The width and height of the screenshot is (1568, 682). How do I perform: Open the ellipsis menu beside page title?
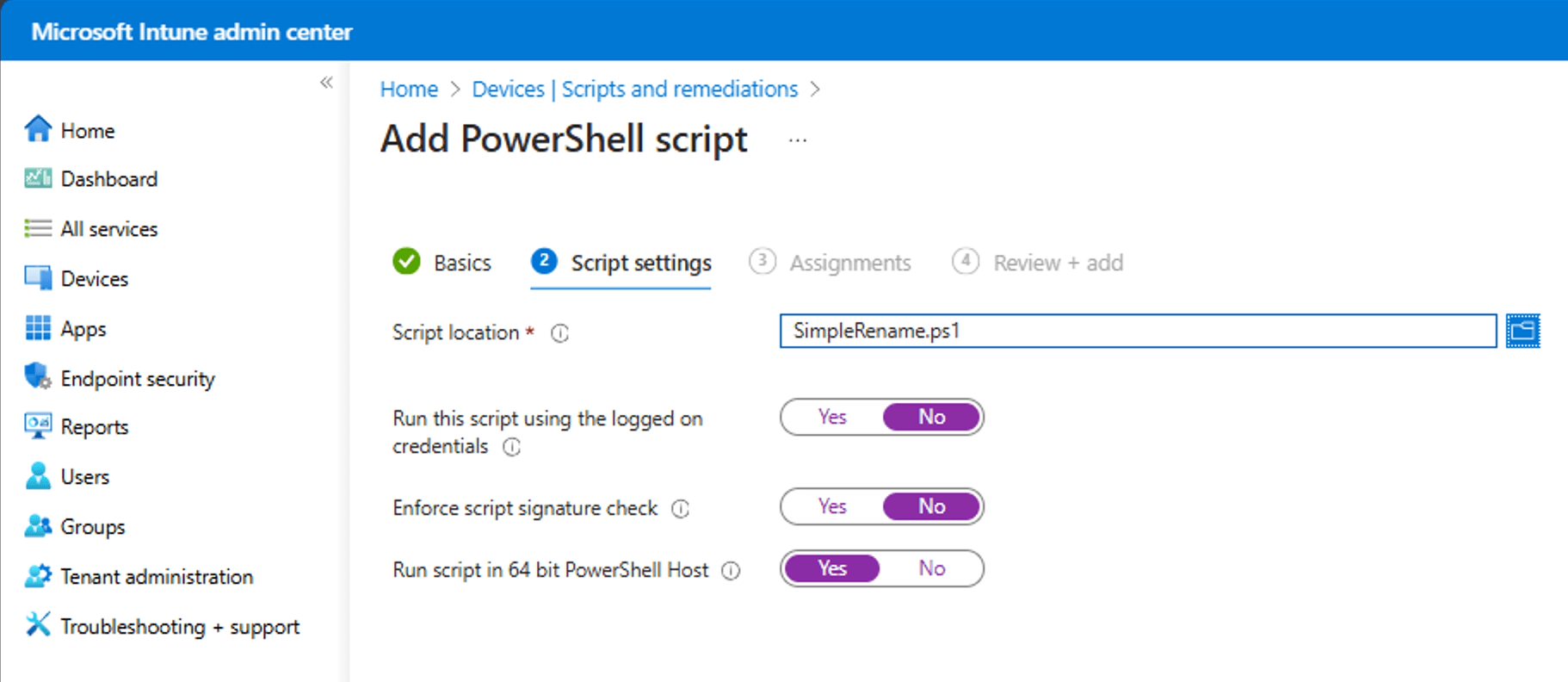point(798,139)
